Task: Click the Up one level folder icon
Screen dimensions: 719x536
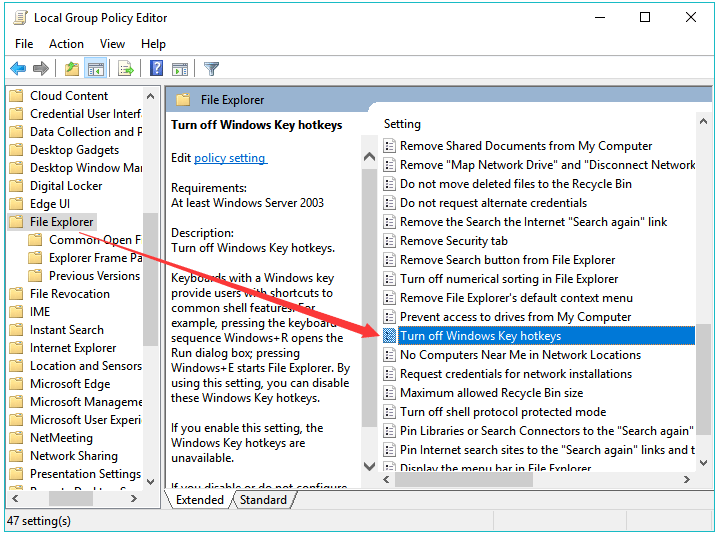Action: [72, 69]
